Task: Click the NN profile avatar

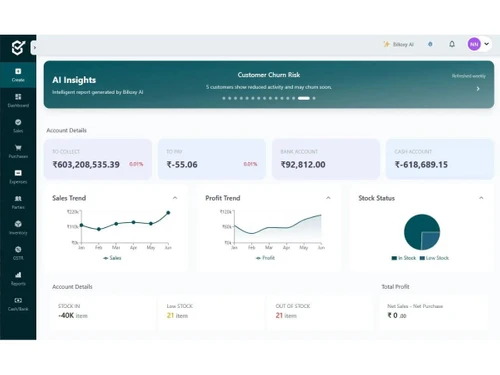Action: [474, 44]
